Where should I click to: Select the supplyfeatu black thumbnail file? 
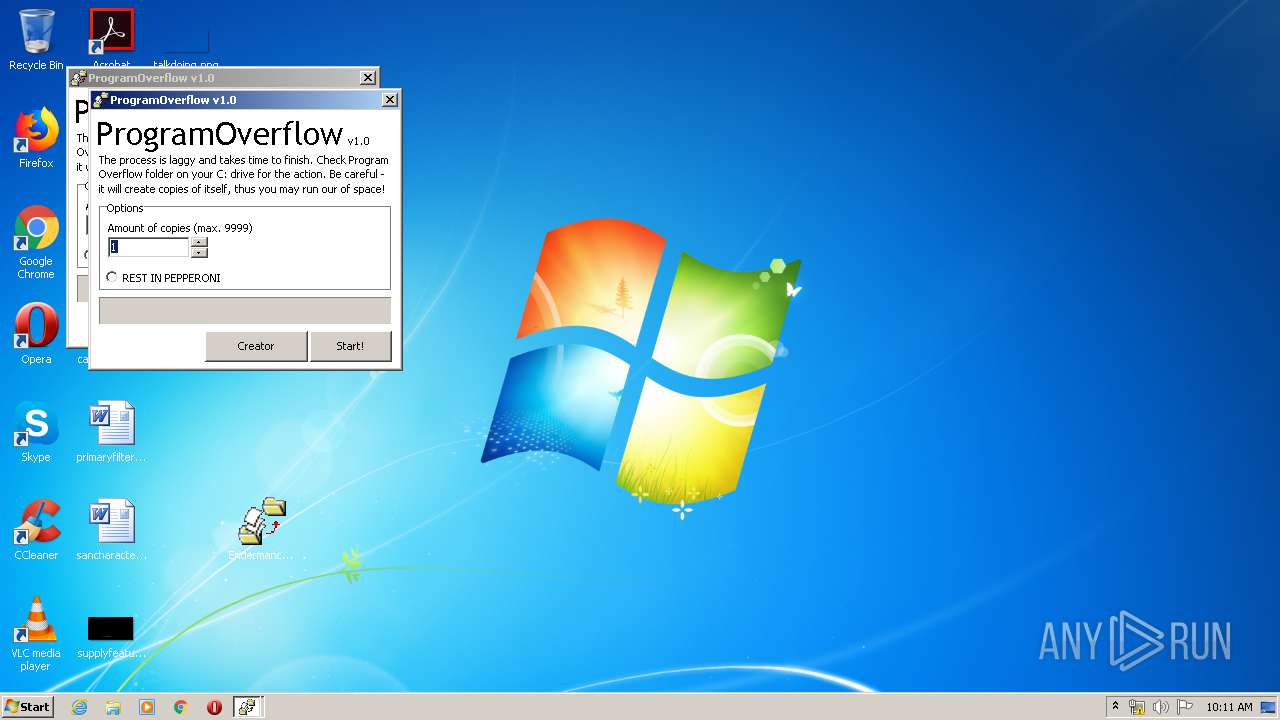[111, 638]
